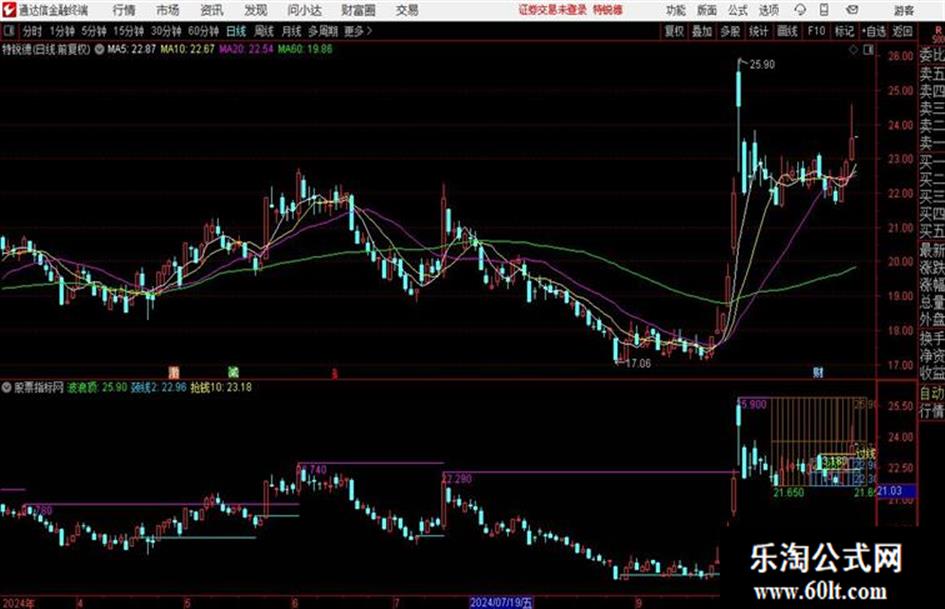The image size is (945, 609).
Task: Switch to 5分钟 period tab
Action: click(93, 31)
